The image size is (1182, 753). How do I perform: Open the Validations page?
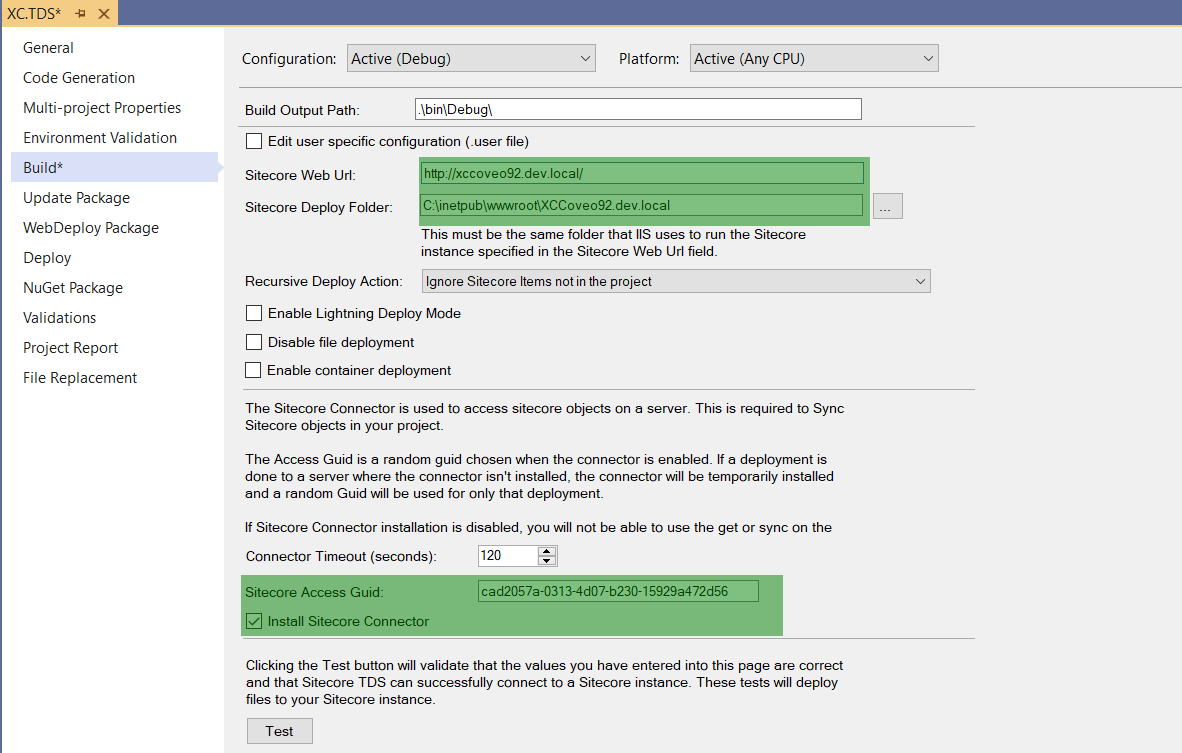click(60, 318)
